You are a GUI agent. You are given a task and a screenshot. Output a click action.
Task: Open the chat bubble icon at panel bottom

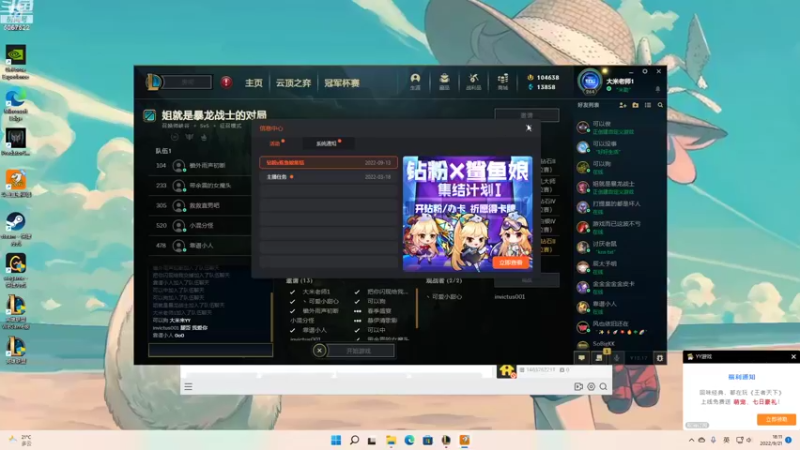pyautogui.click(x=581, y=358)
